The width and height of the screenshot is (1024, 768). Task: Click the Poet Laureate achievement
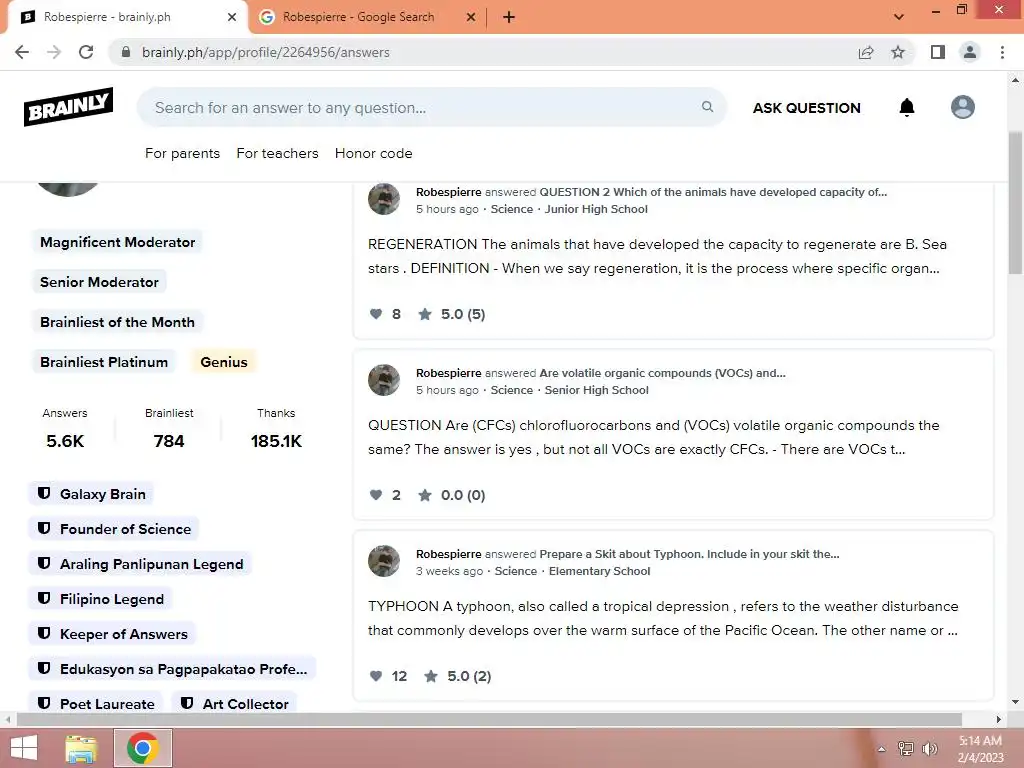click(x=96, y=703)
